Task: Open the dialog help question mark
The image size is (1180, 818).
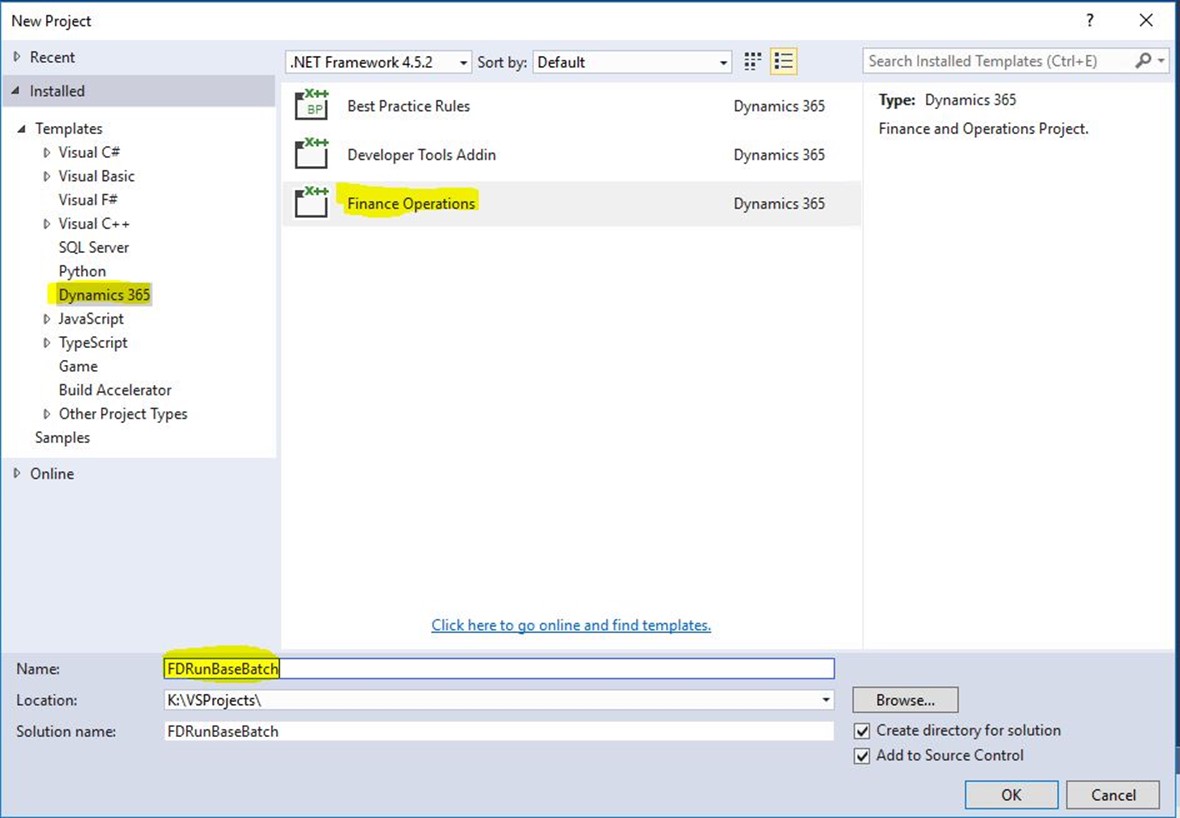Action: point(1090,20)
